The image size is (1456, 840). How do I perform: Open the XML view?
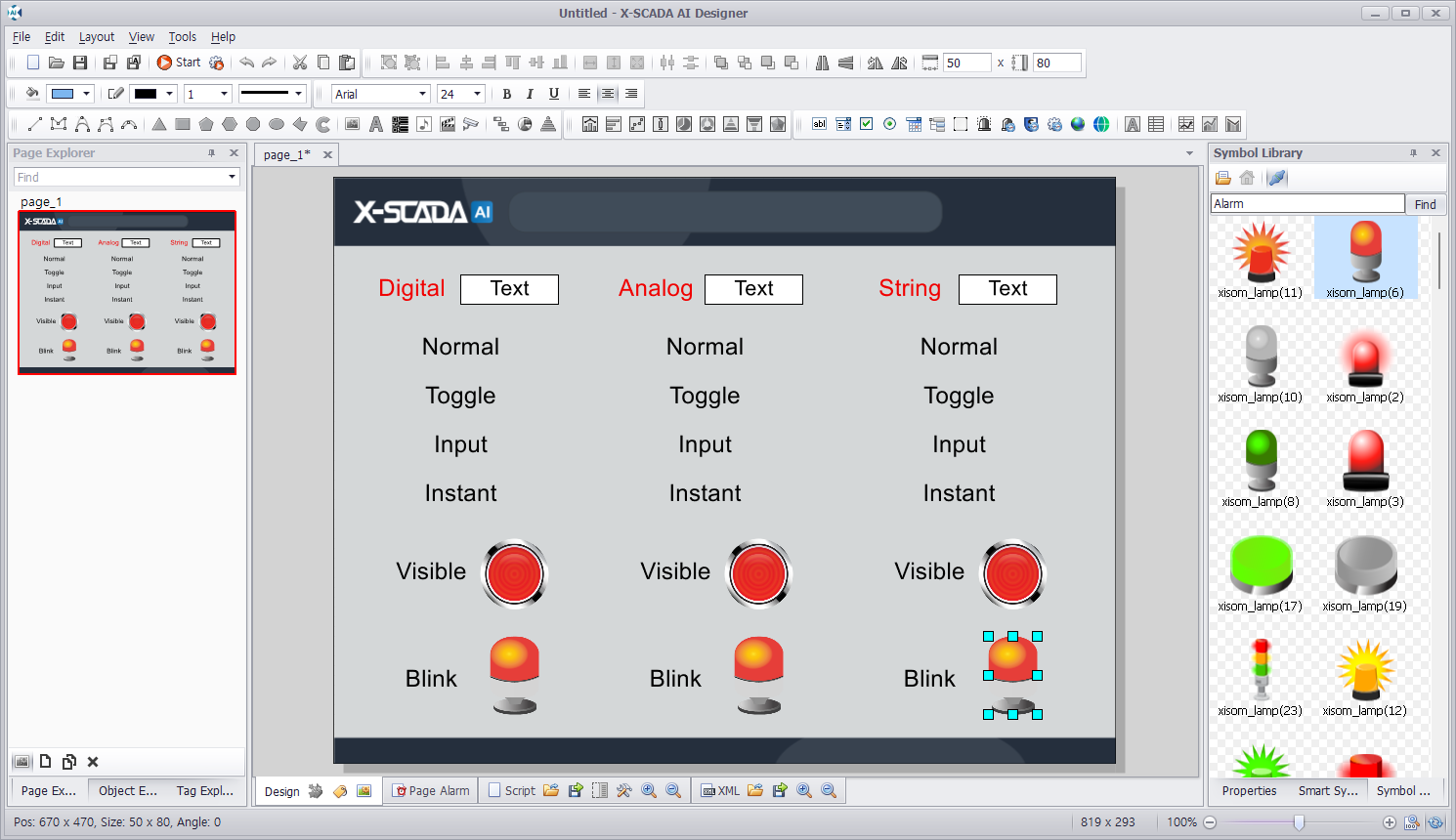721,791
